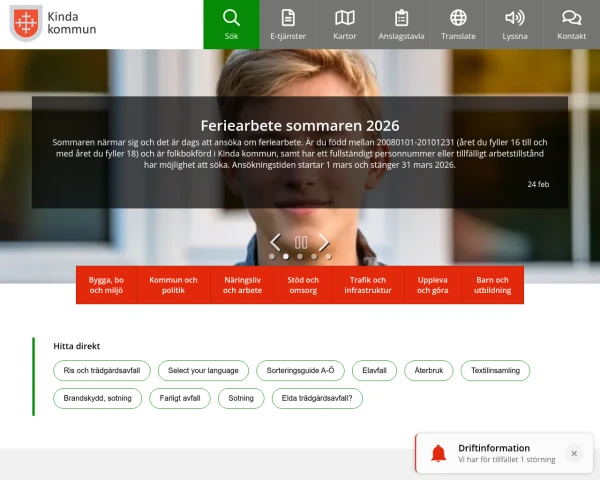The image size is (600, 480).
Task: Click the Translate globe icon
Action: [x=458, y=19]
